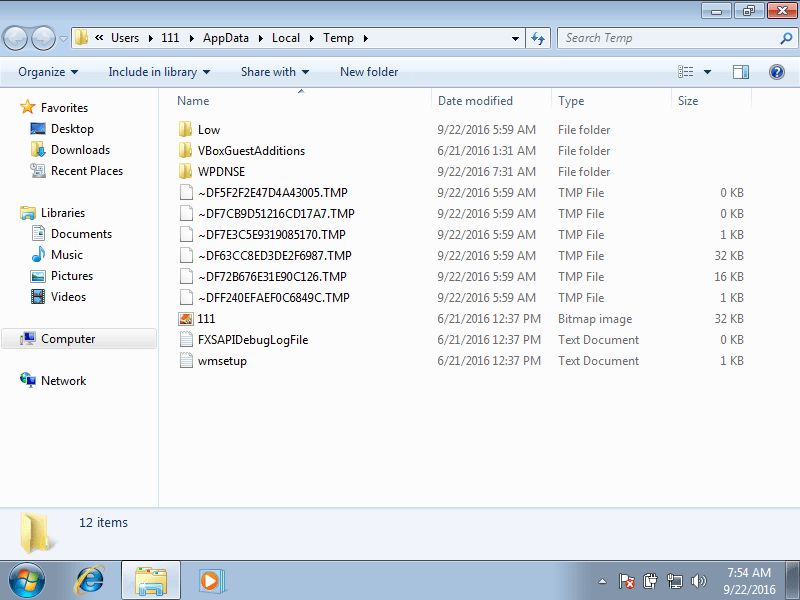Click Libraries in navigation pane
This screenshot has height=600, width=800.
pyautogui.click(x=63, y=213)
